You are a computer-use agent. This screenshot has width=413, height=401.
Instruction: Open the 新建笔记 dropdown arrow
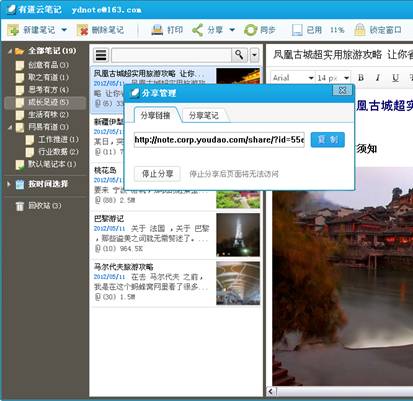tap(64, 30)
